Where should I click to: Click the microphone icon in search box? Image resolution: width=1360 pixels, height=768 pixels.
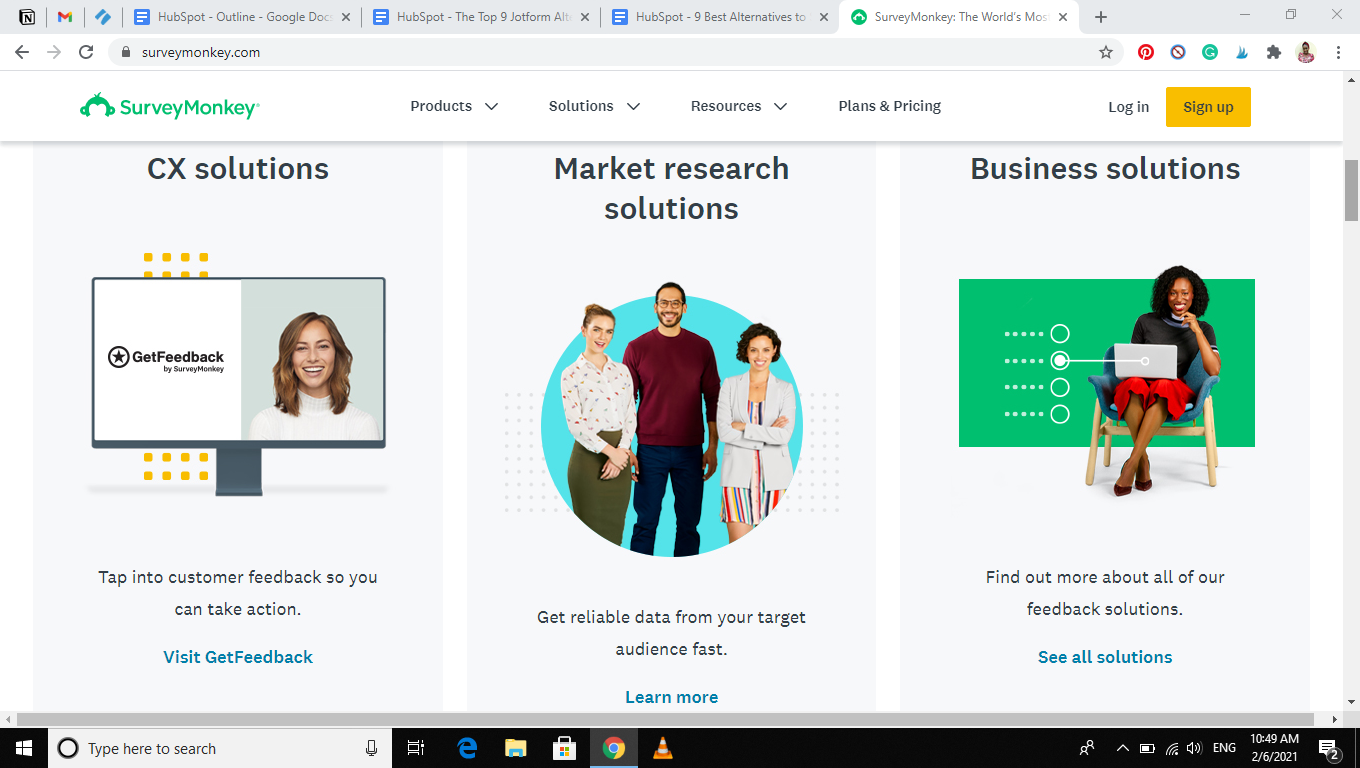pos(372,748)
